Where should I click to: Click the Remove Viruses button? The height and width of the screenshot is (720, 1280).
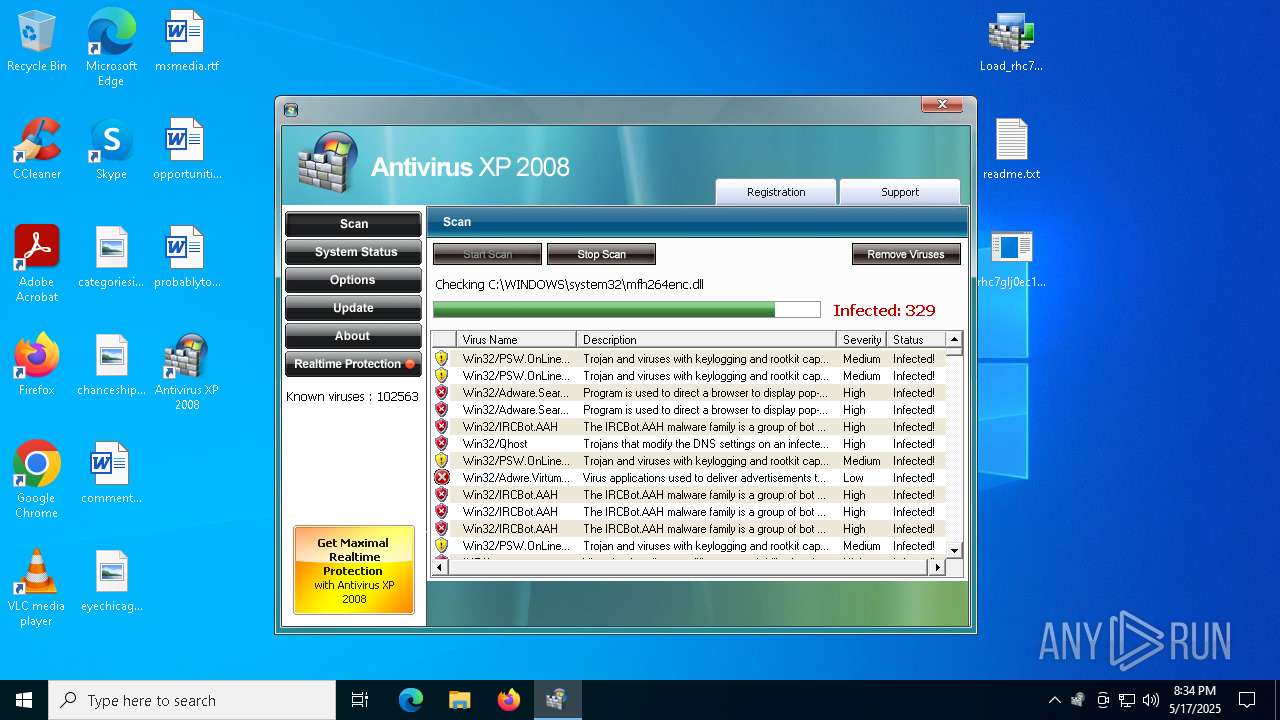pos(906,254)
